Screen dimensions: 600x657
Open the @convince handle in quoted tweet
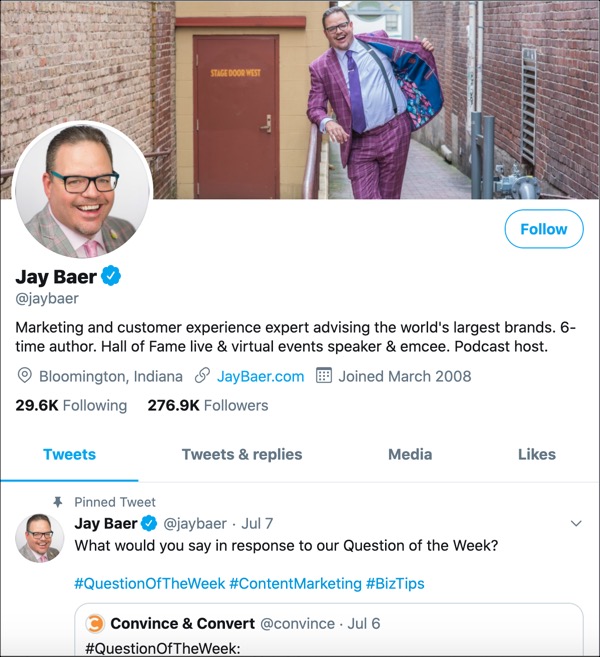297,623
